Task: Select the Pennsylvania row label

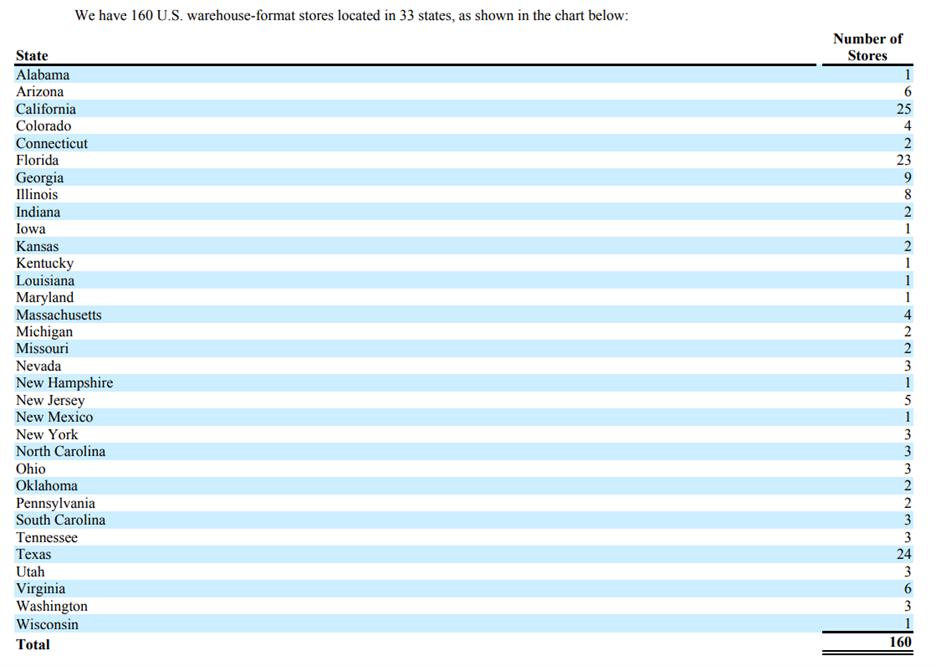Action: point(56,503)
